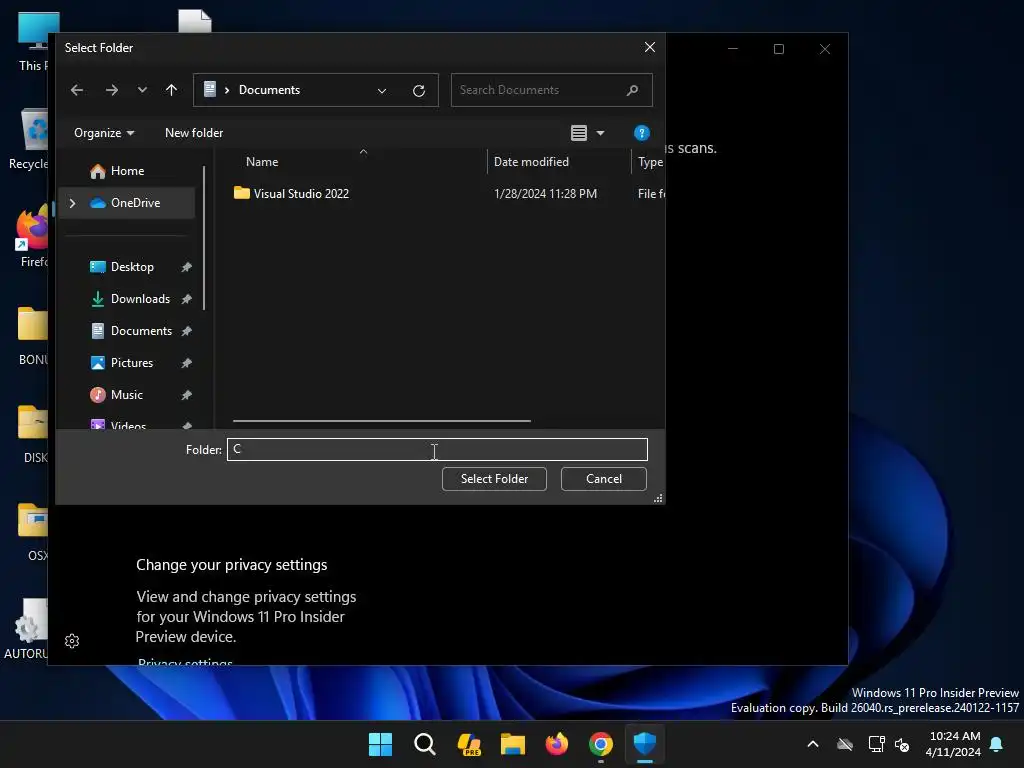Image resolution: width=1024 pixels, height=768 pixels.
Task: Open the taskbar clock and date
Action: click(953, 744)
